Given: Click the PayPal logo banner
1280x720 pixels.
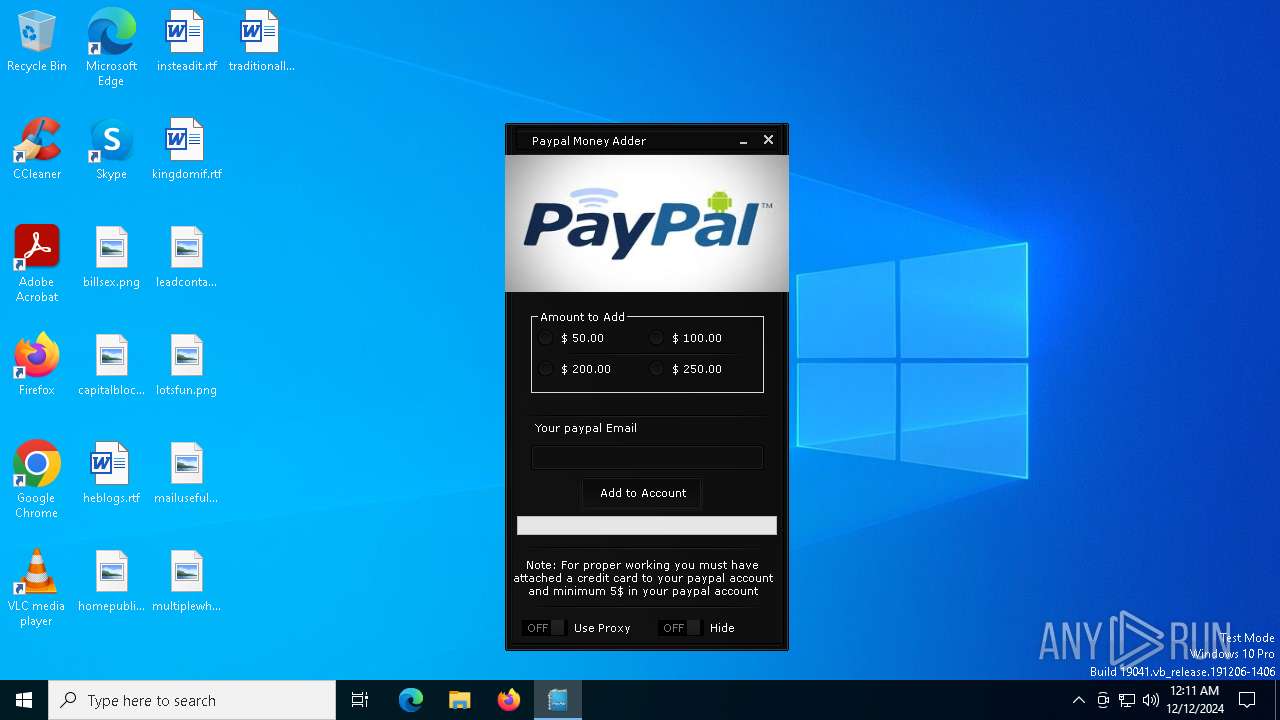Looking at the screenshot, I should tap(647, 223).
